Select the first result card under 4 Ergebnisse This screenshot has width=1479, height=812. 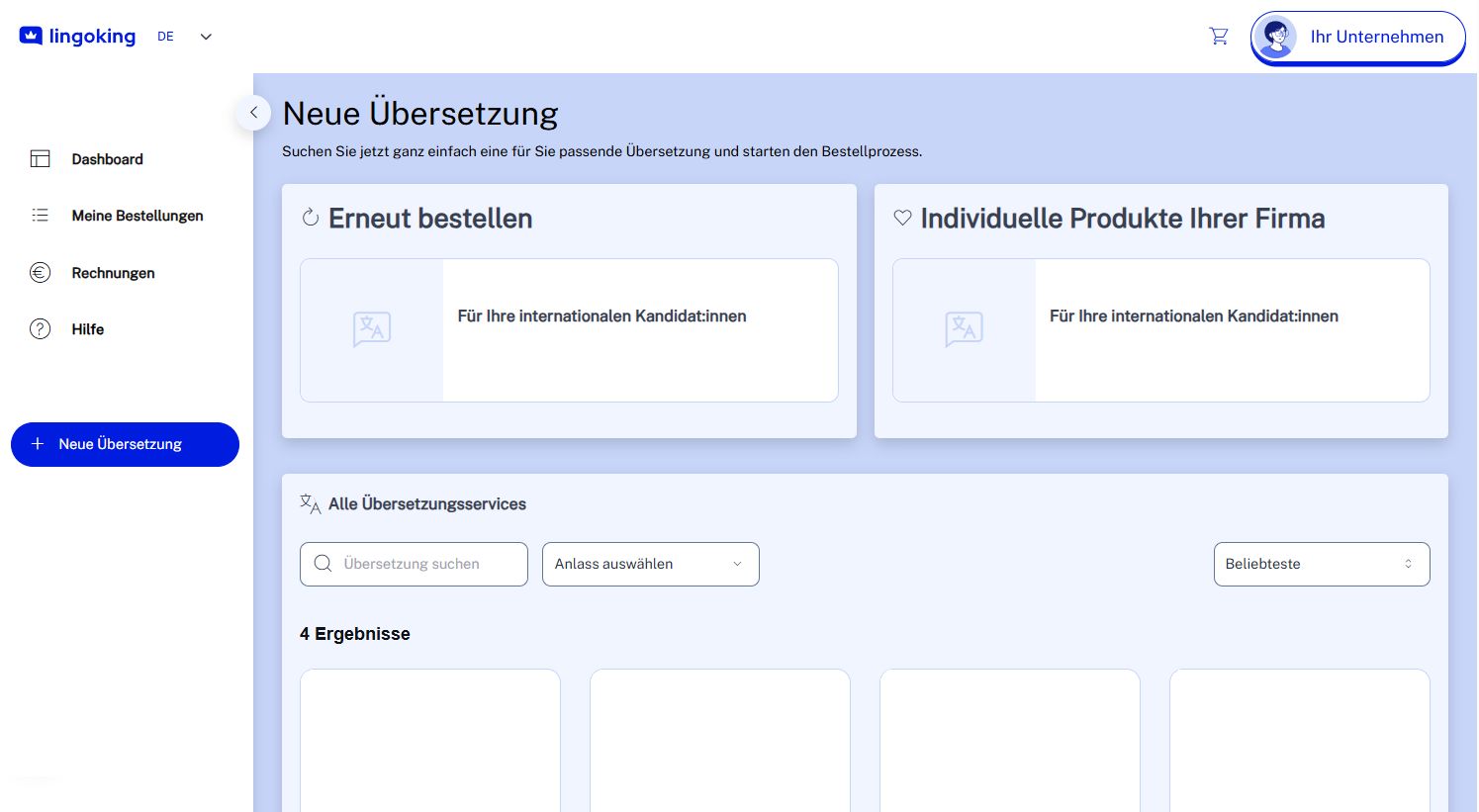tap(430, 740)
